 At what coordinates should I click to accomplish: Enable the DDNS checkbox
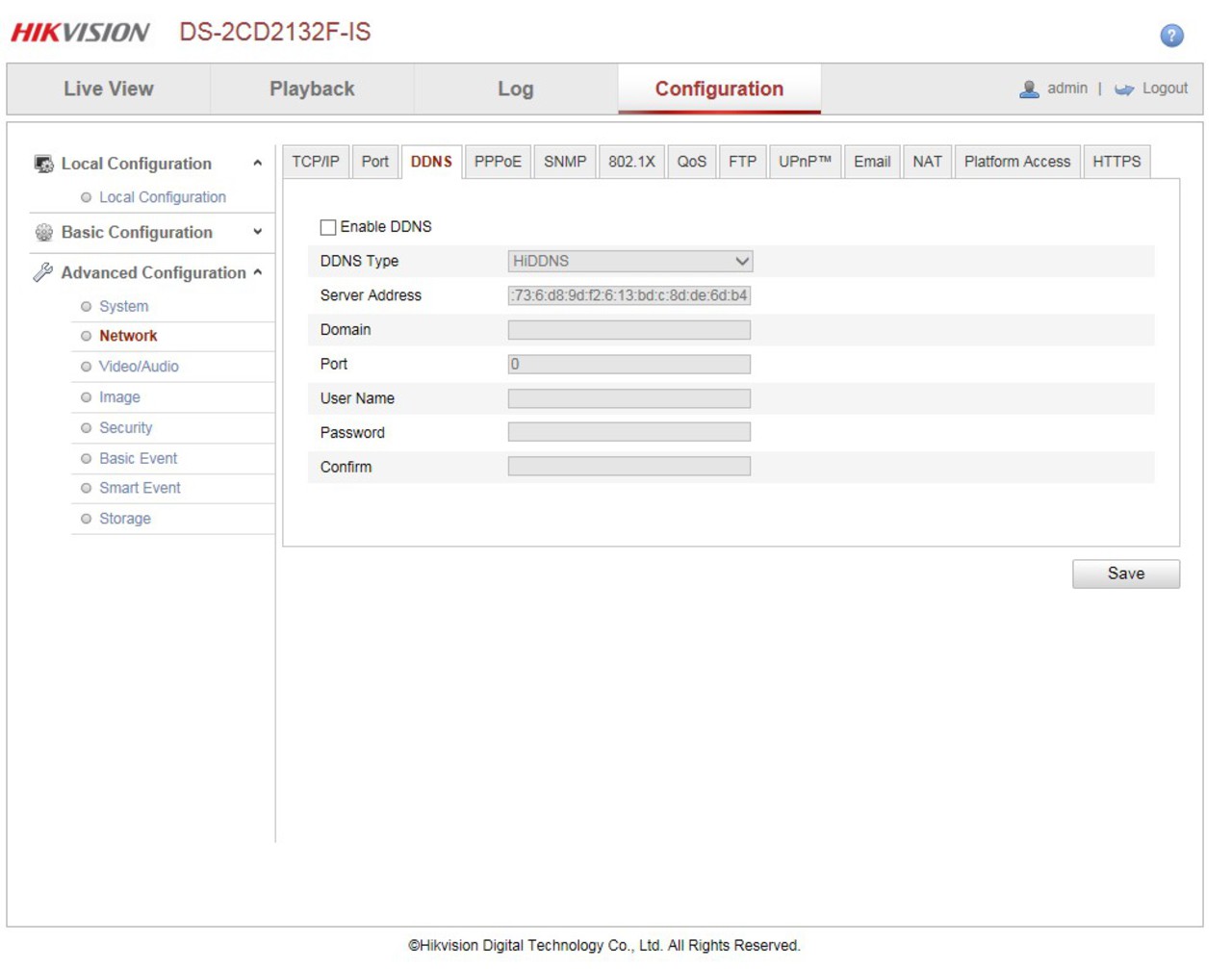[x=328, y=227]
